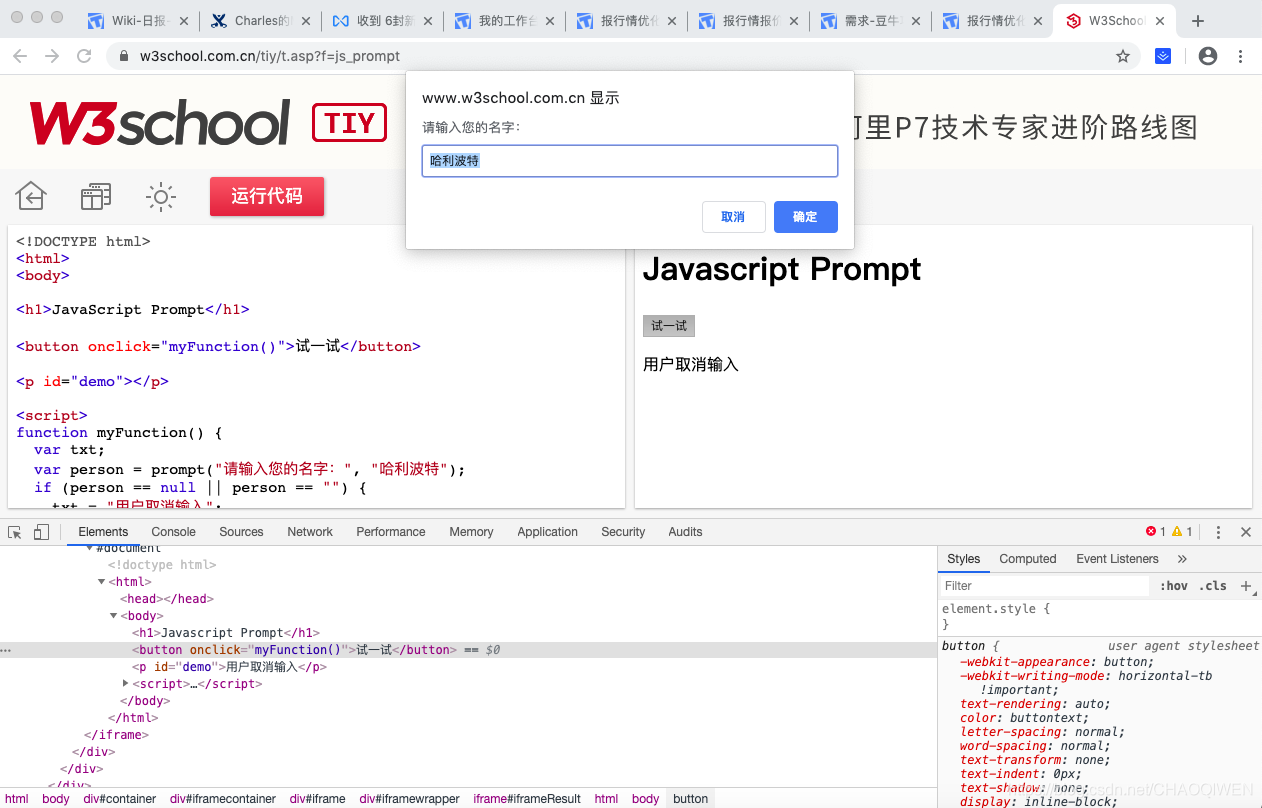Open the Memory tab

point(471,532)
